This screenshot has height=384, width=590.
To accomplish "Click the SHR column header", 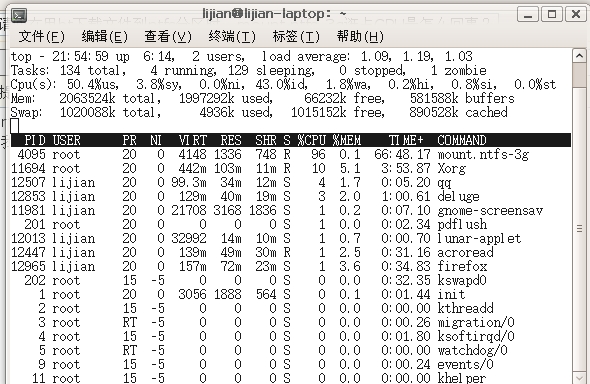I will click(266, 140).
